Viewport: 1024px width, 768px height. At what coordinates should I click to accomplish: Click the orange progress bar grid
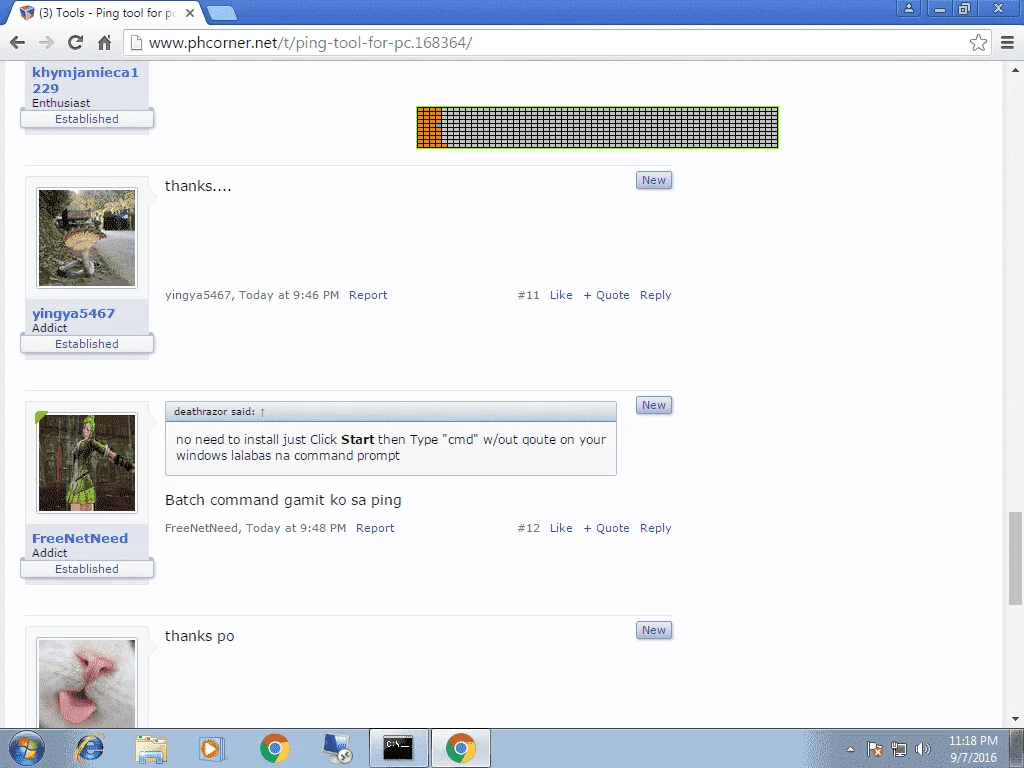598,127
